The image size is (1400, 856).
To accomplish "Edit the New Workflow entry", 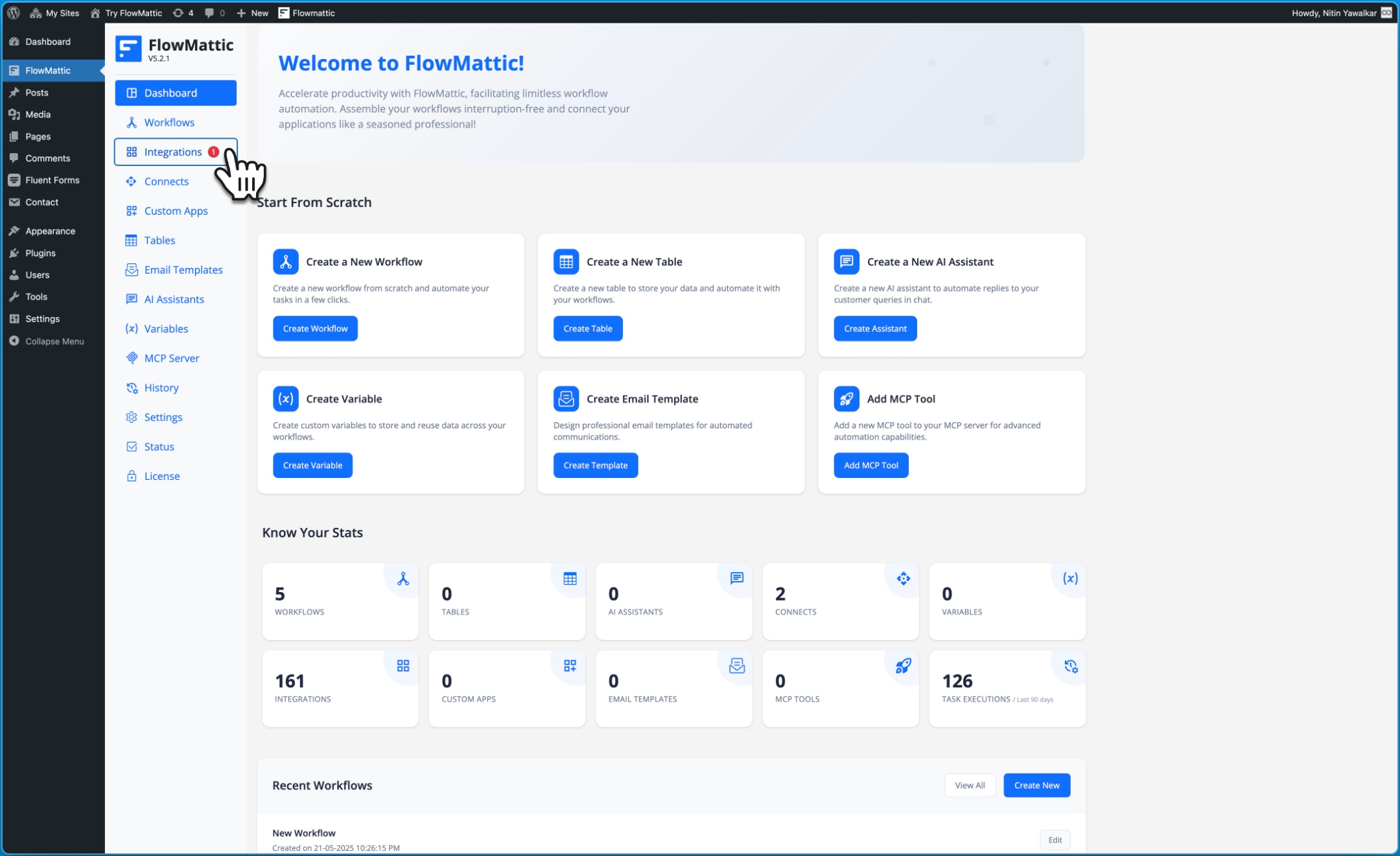I will (x=1055, y=840).
